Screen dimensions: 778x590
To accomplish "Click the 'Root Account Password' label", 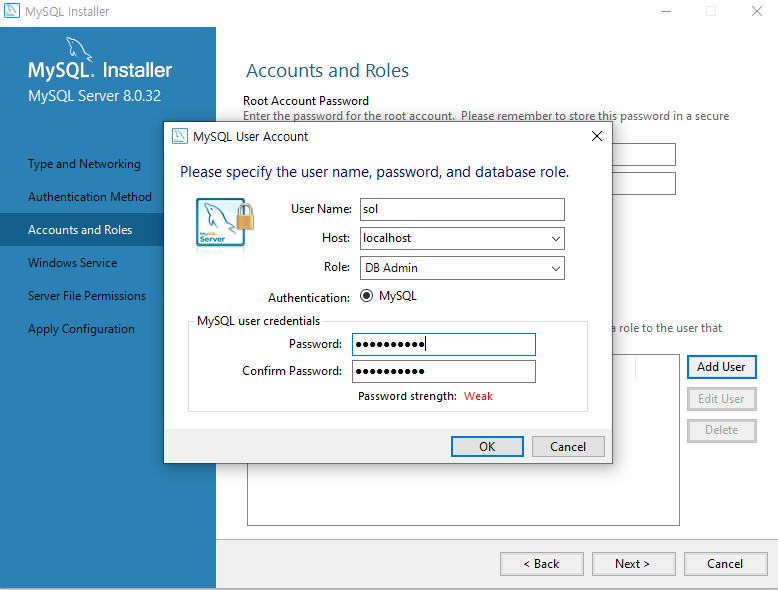I will coord(306,101).
